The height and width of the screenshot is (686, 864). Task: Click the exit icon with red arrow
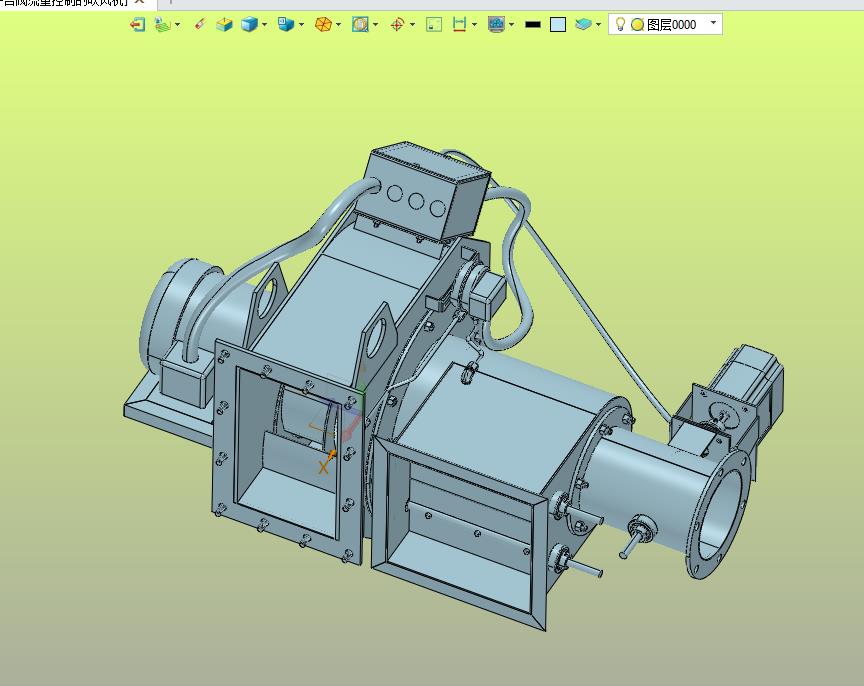click(137, 24)
